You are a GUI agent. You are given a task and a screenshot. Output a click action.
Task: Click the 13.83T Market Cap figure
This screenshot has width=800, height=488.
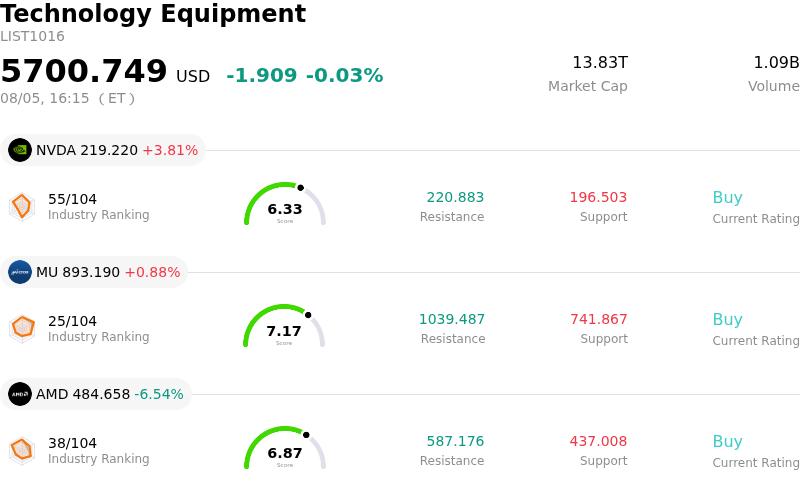pos(600,62)
